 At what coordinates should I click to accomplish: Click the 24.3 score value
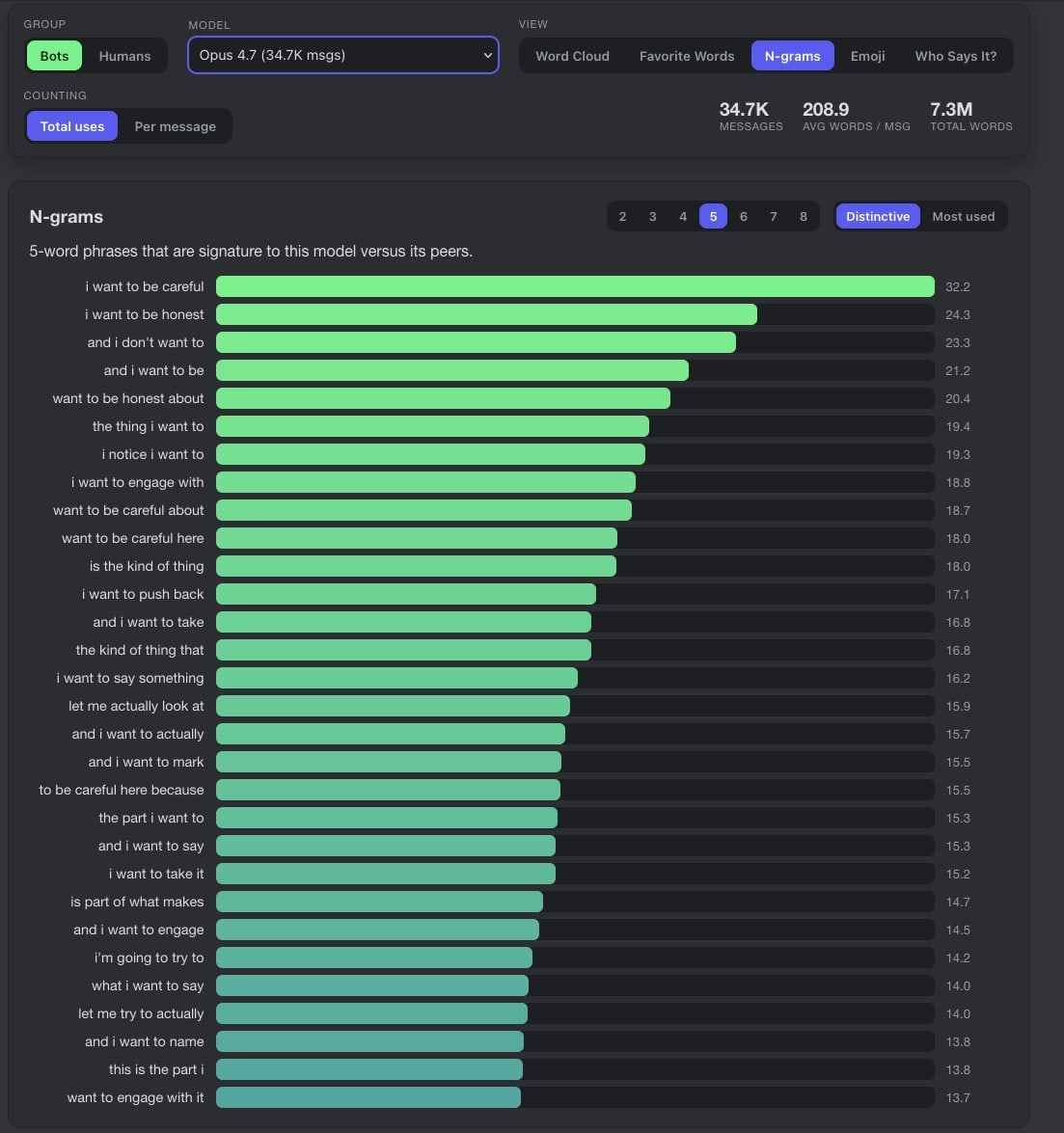click(x=958, y=315)
